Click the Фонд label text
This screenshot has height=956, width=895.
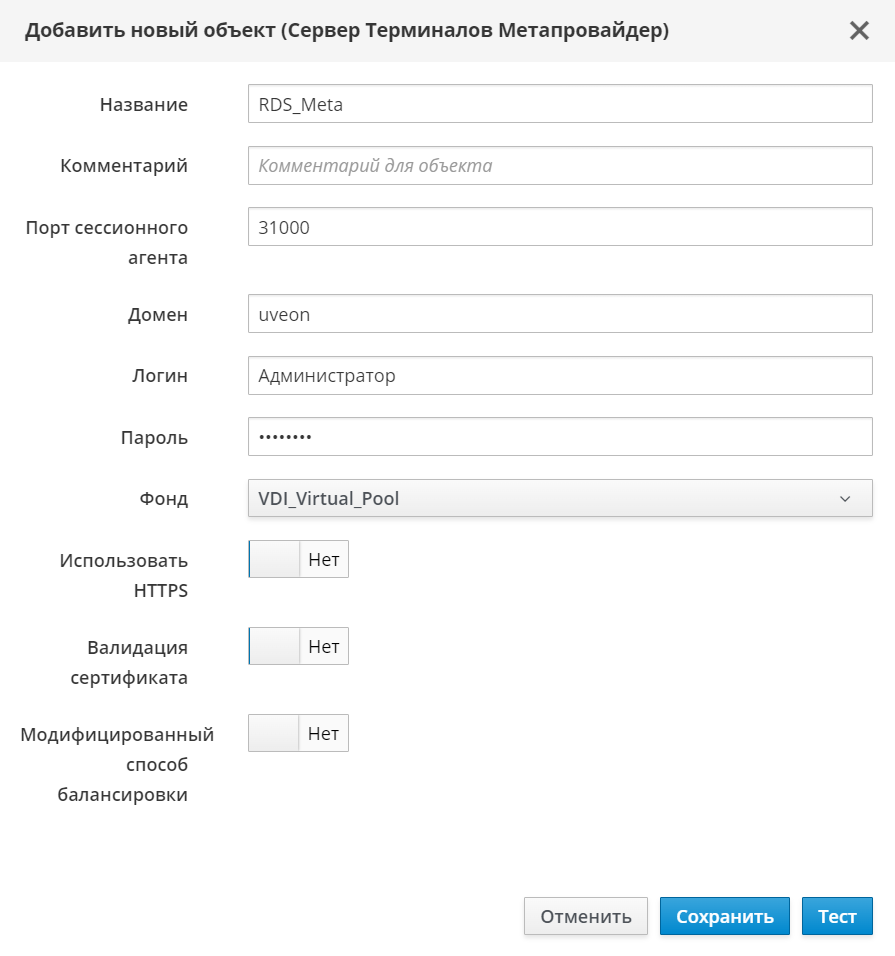click(163, 499)
